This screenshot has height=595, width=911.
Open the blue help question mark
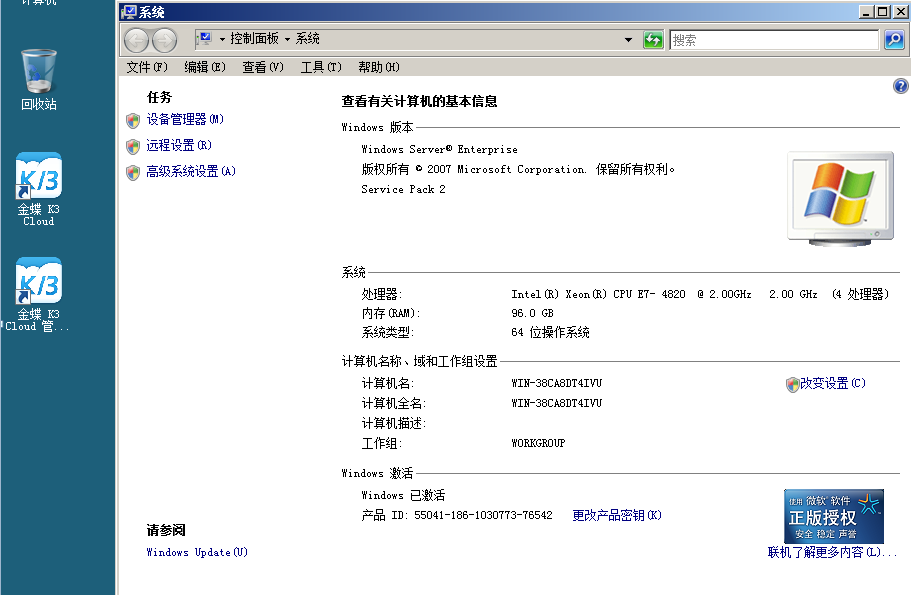point(900,86)
